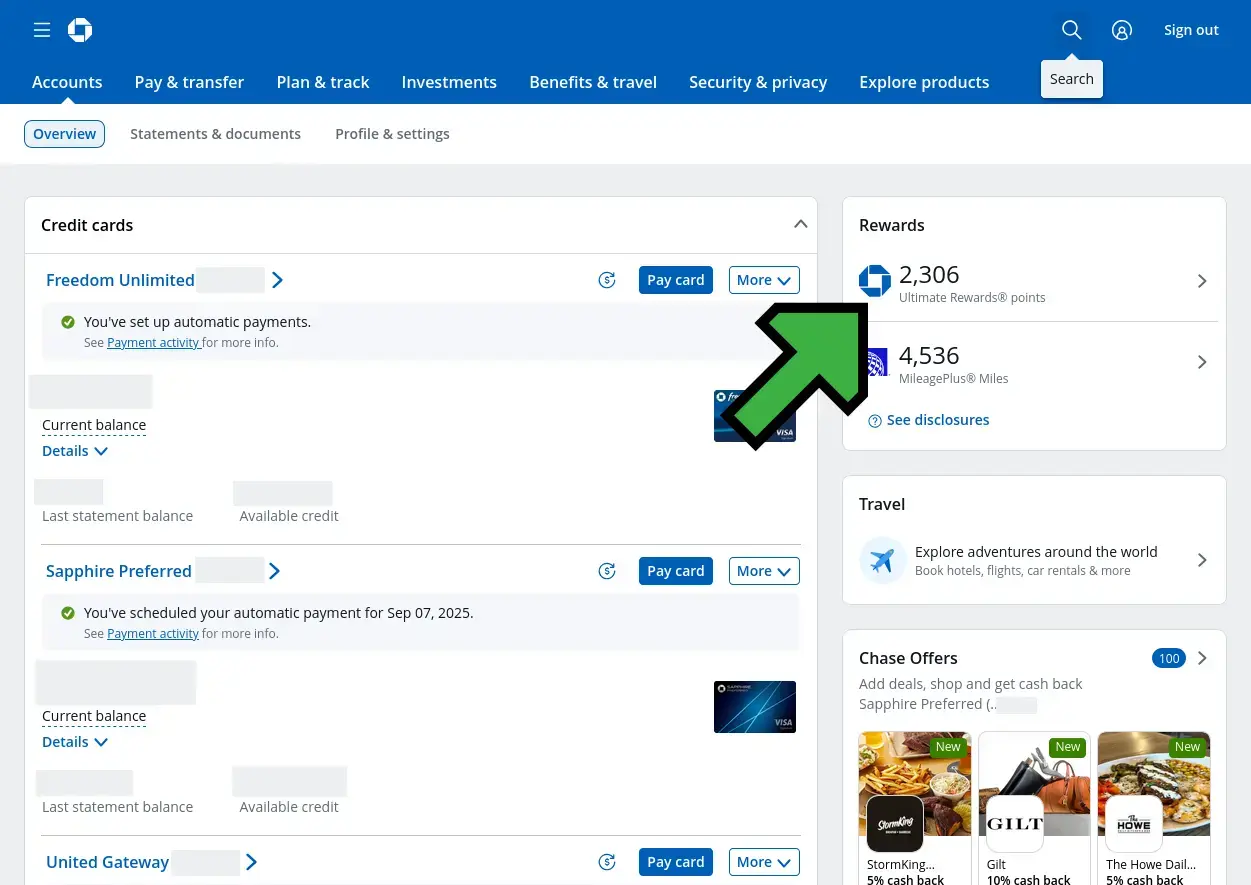Click the United Gateway rewards dollar icon
The image size is (1251, 885).
pyautogui.click(x=607, y=862)
